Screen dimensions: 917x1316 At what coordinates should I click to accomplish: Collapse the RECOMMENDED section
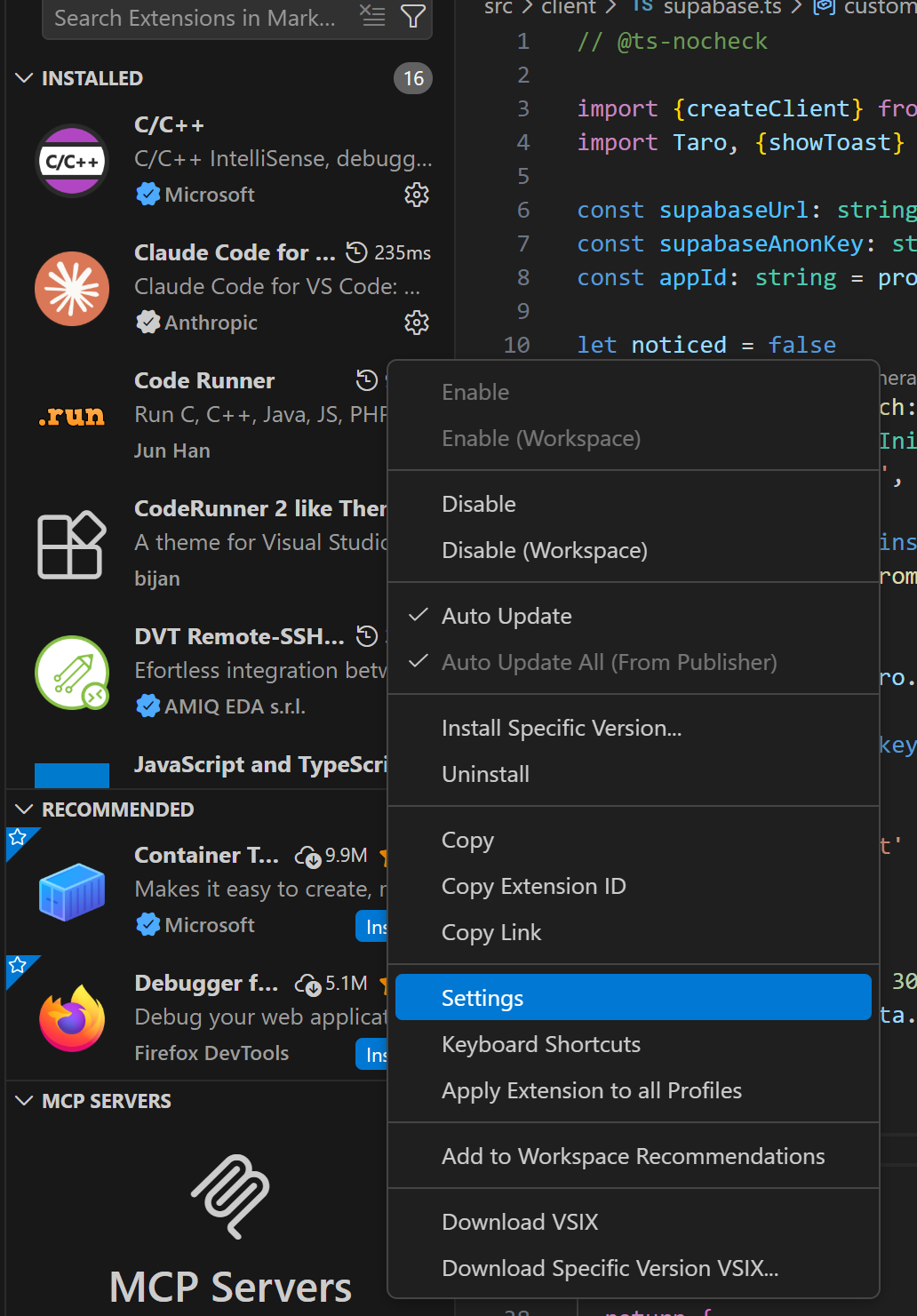[25, 810]
